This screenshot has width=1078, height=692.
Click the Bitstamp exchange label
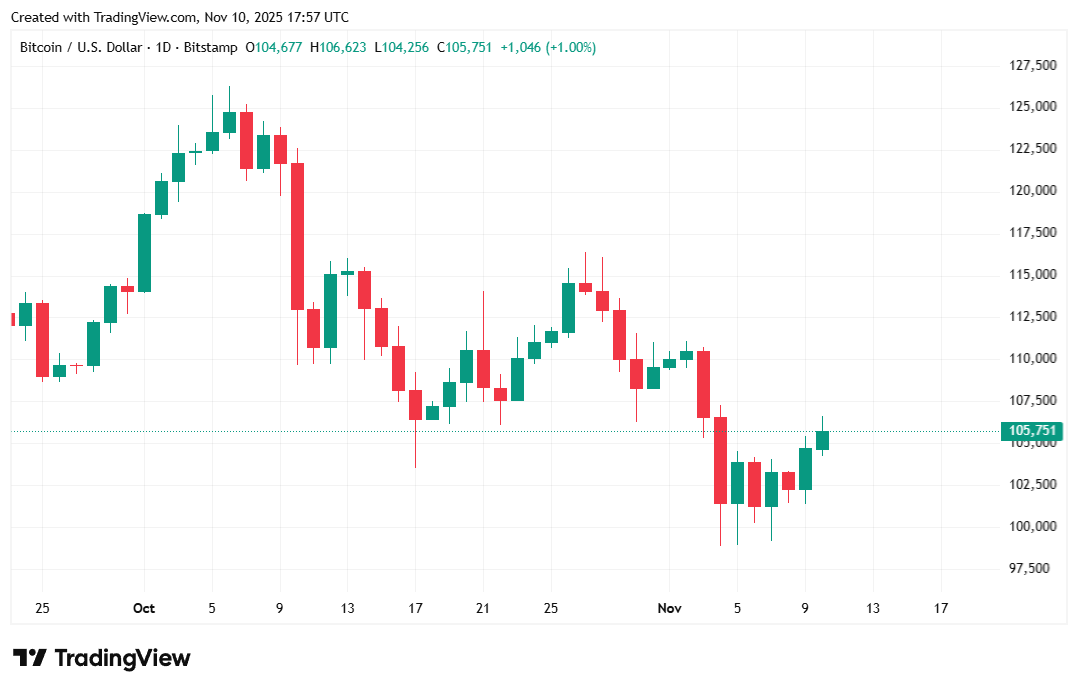tap(210, 47)
